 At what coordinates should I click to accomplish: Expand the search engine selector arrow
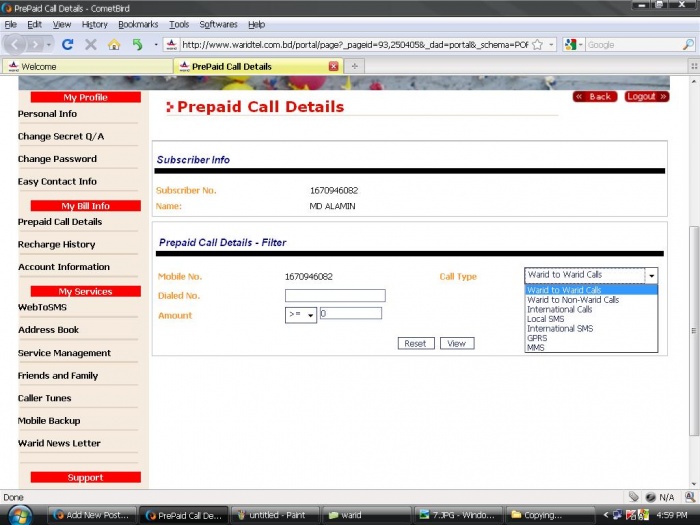580,45
